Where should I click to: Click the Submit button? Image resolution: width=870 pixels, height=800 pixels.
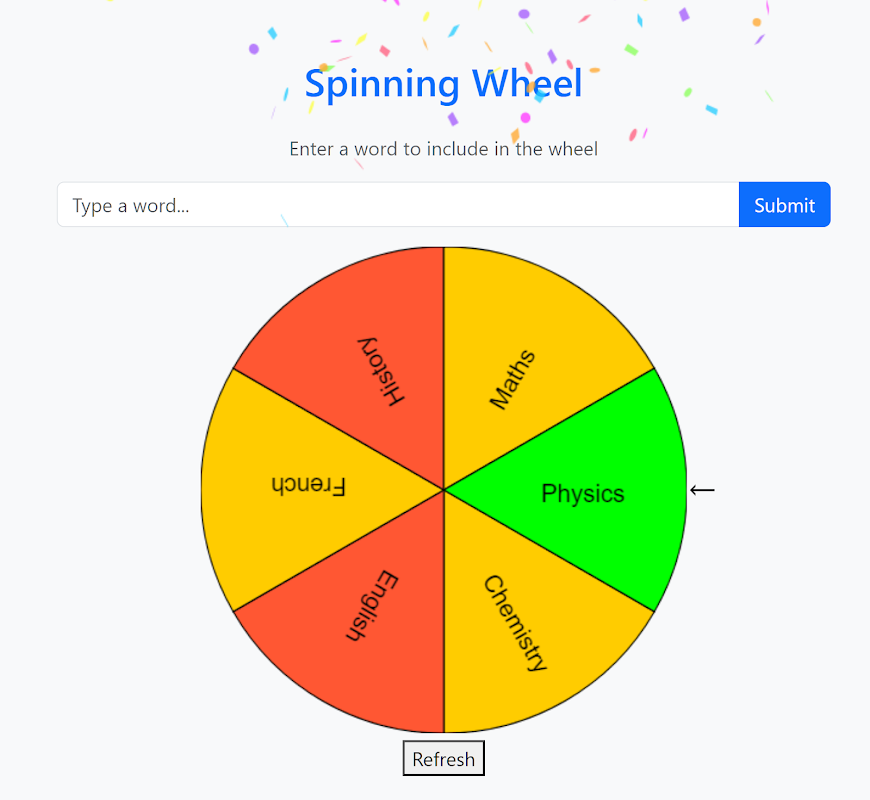pyautogui.click(x=785, y=205)
